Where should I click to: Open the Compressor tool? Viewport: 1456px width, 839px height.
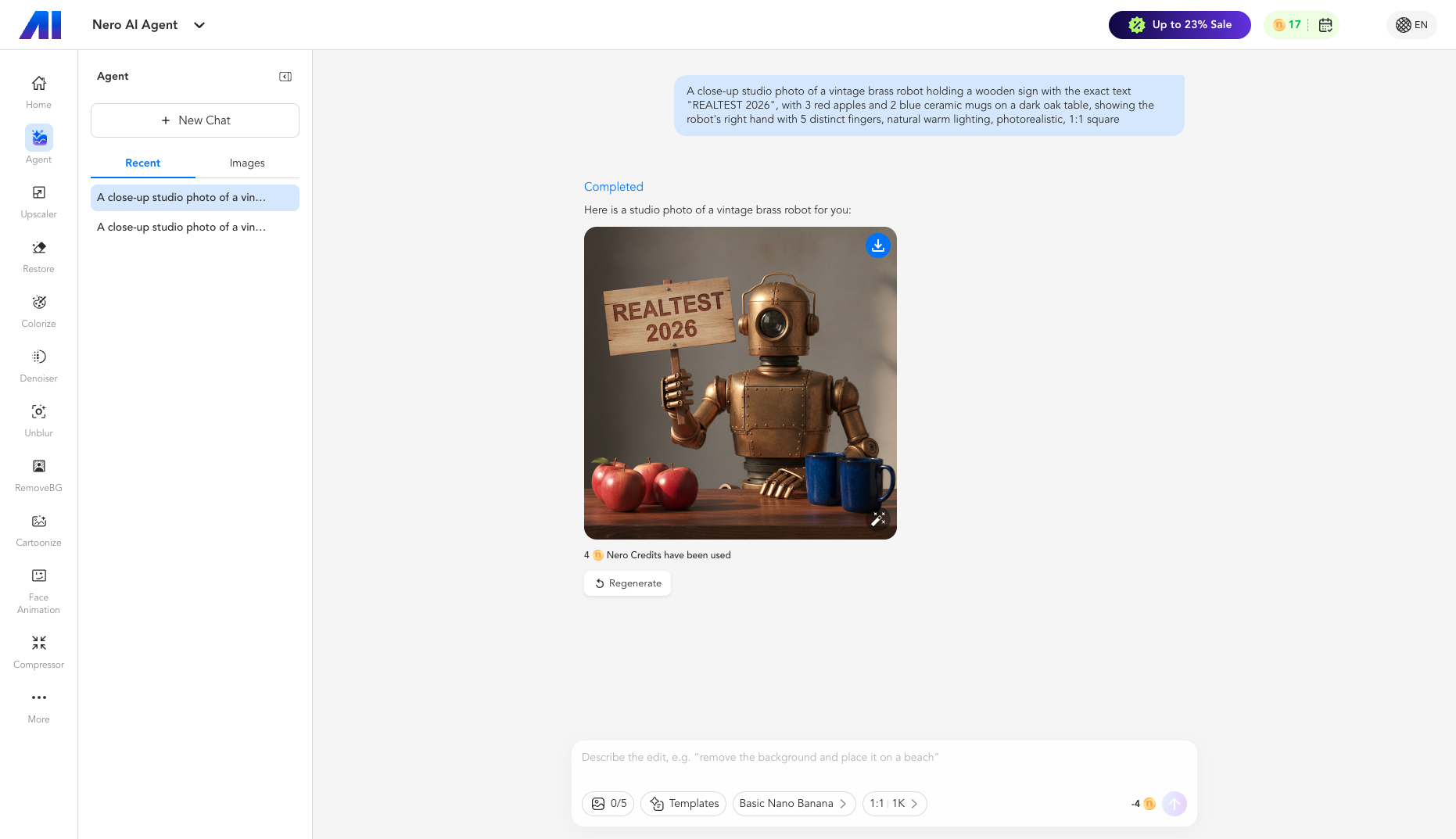(38, 651)
